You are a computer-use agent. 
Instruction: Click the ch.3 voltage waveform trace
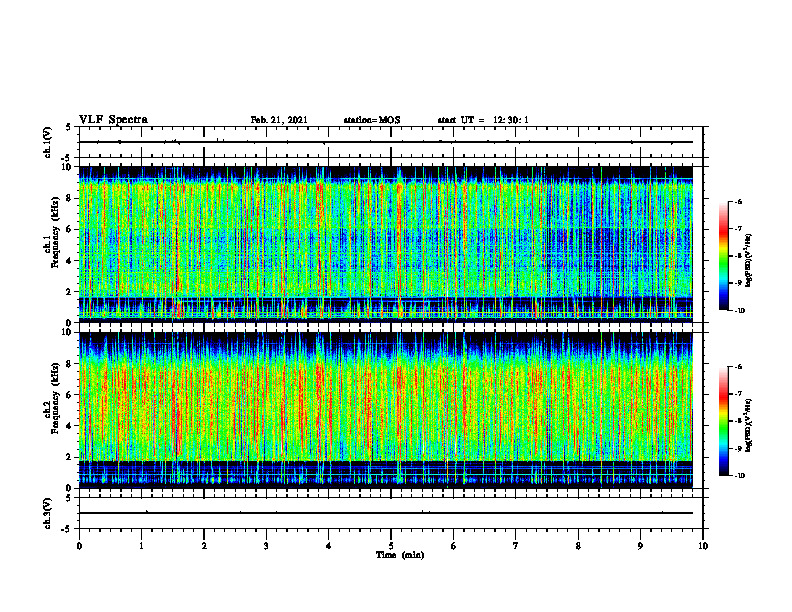click(x=386, y=513)
